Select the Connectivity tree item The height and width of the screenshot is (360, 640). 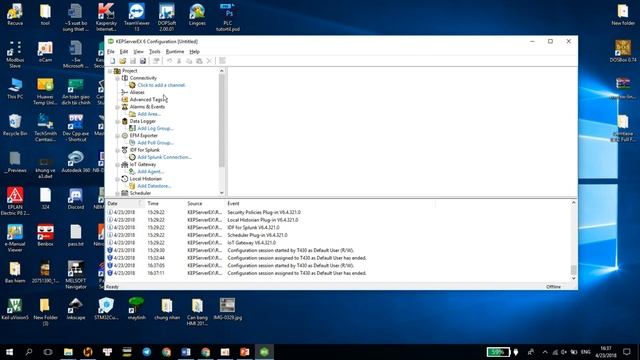pos(143,78)
